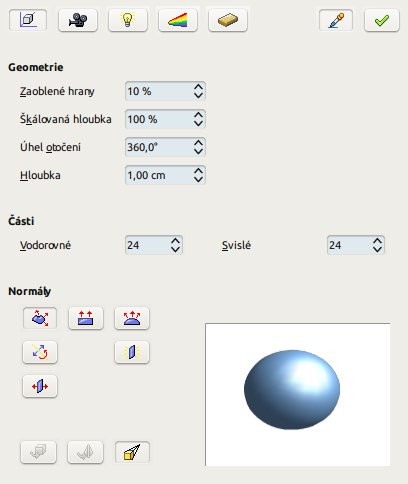Decrease Svislé segments with down arrow
The width and height of the screenshot is (408, 484).
point(378,249)
